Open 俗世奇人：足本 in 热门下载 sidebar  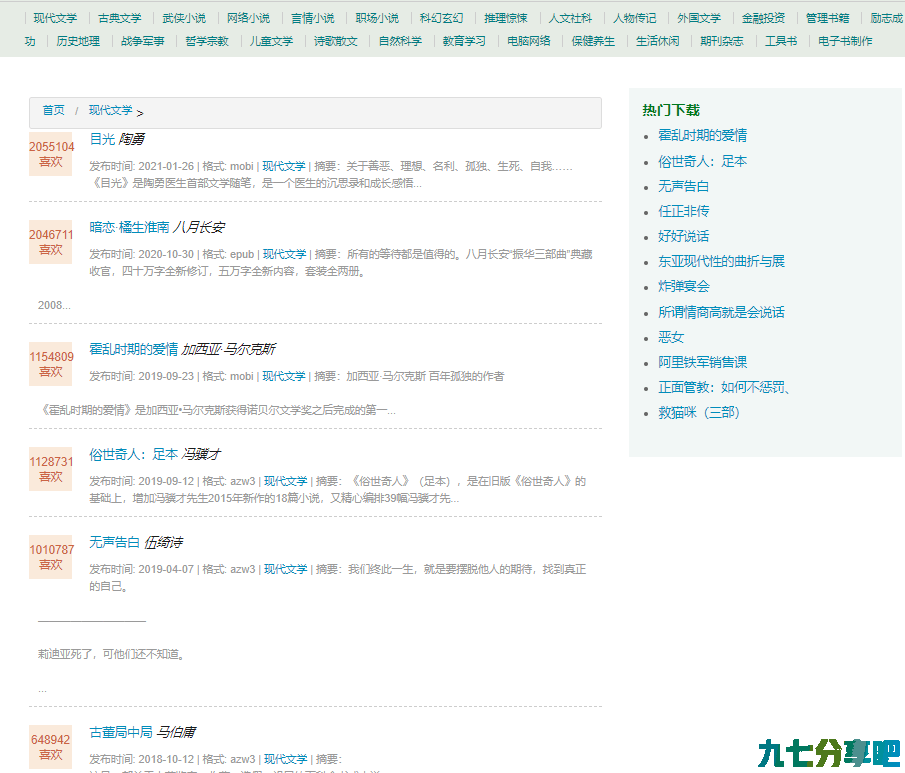[702, 161]
